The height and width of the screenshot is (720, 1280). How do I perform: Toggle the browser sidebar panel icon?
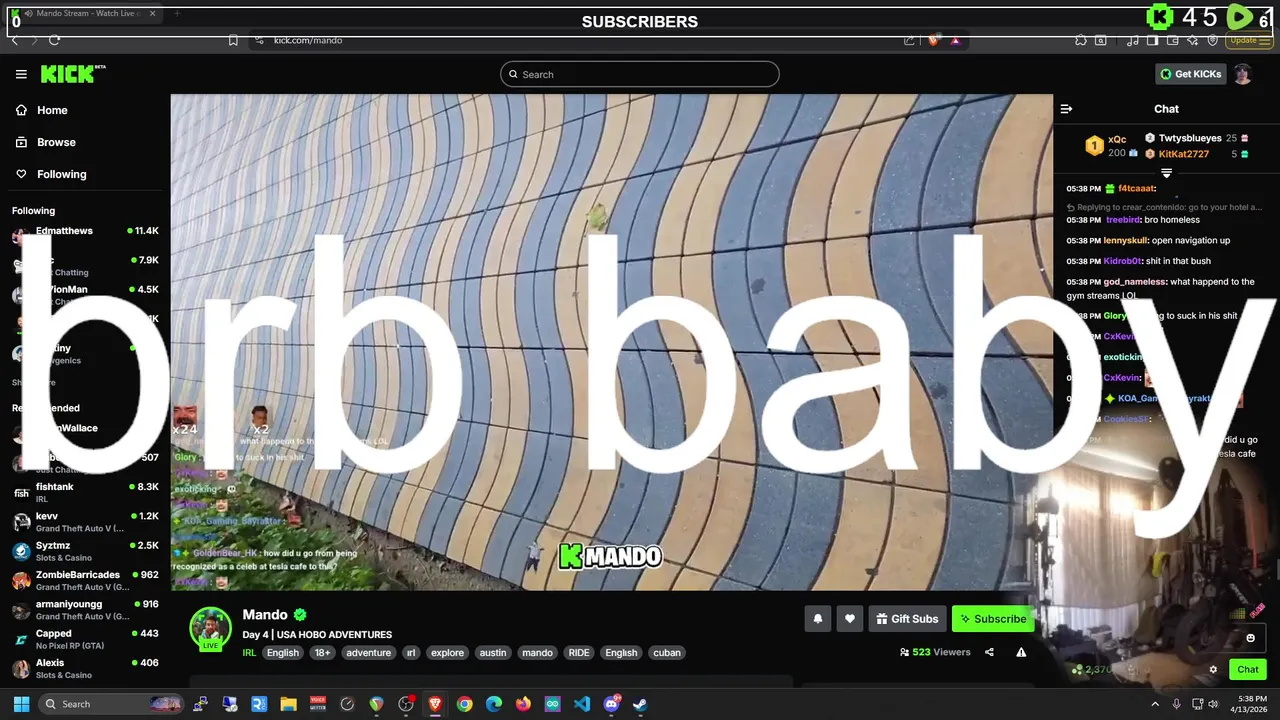point(1152,40)
